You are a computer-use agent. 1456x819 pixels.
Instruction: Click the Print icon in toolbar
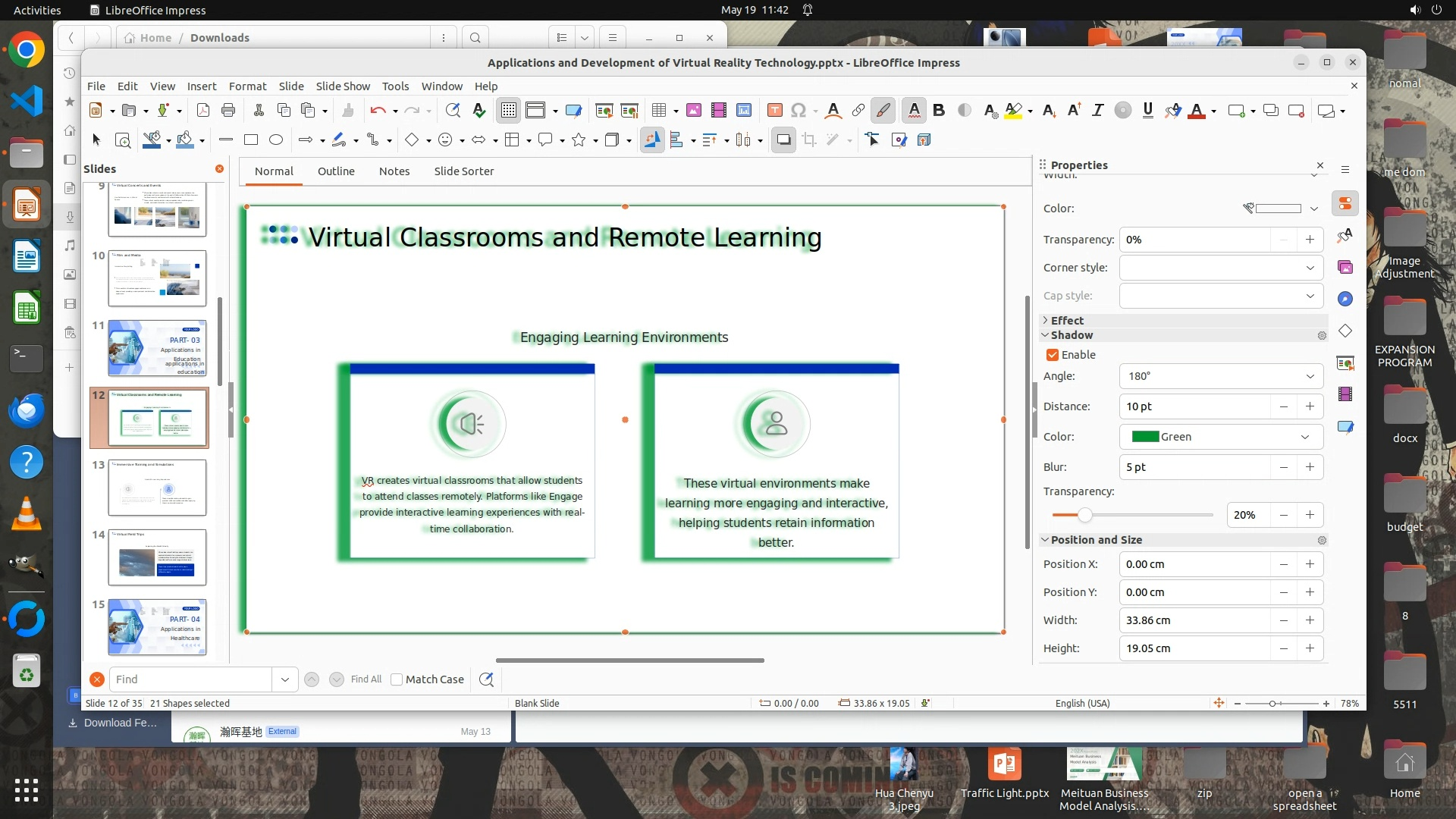pos(228,111)
